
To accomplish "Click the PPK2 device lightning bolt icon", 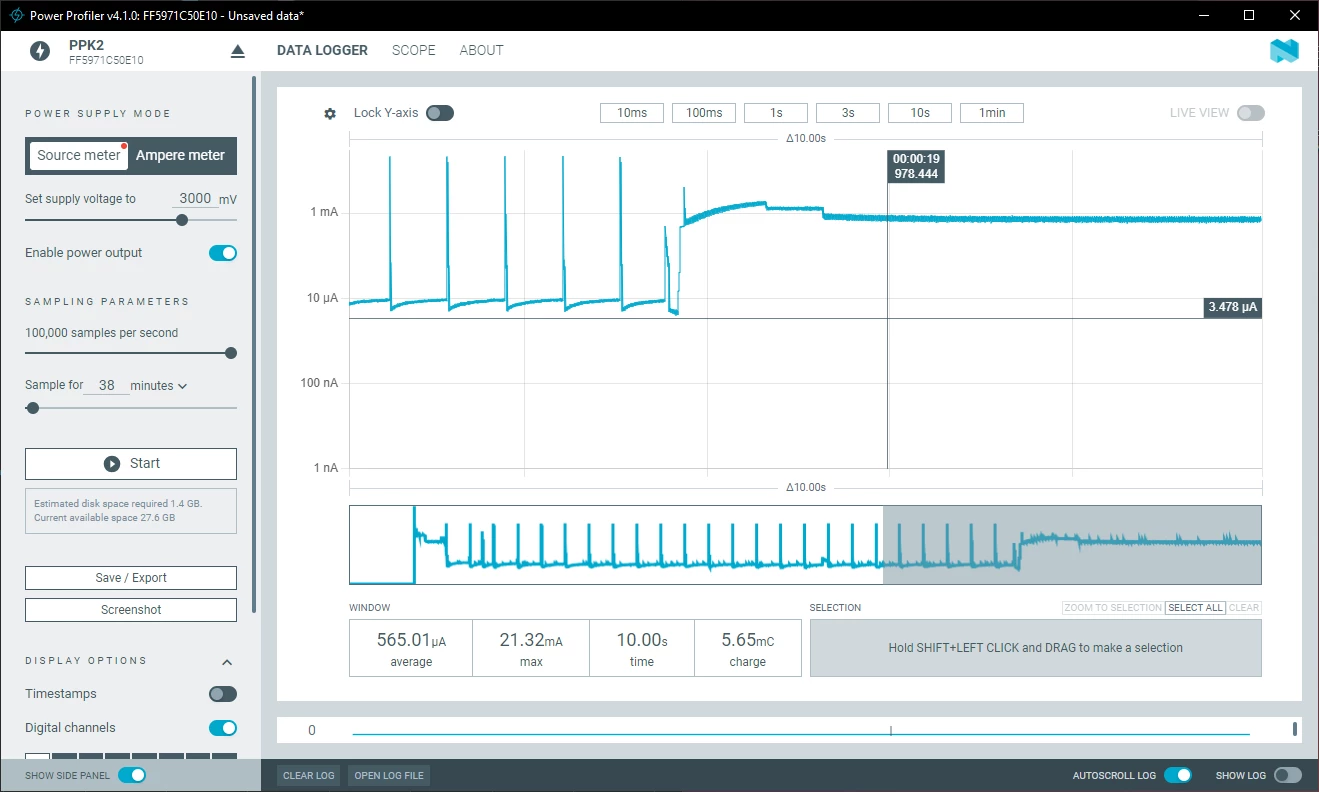I will coord(40,51).
